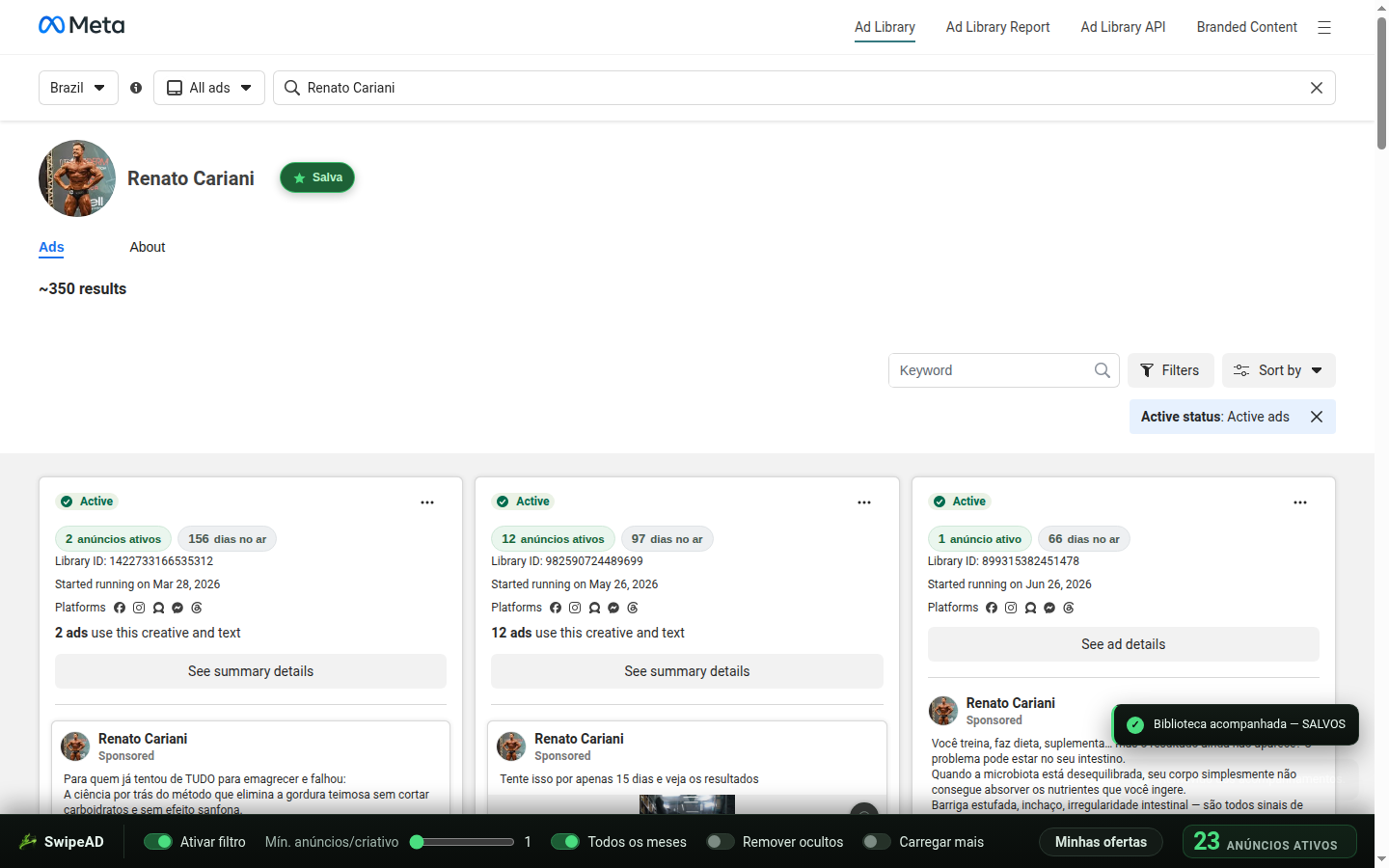
Task: Click Facebook platform icon on 97 dias card
Action: point(556,608)
